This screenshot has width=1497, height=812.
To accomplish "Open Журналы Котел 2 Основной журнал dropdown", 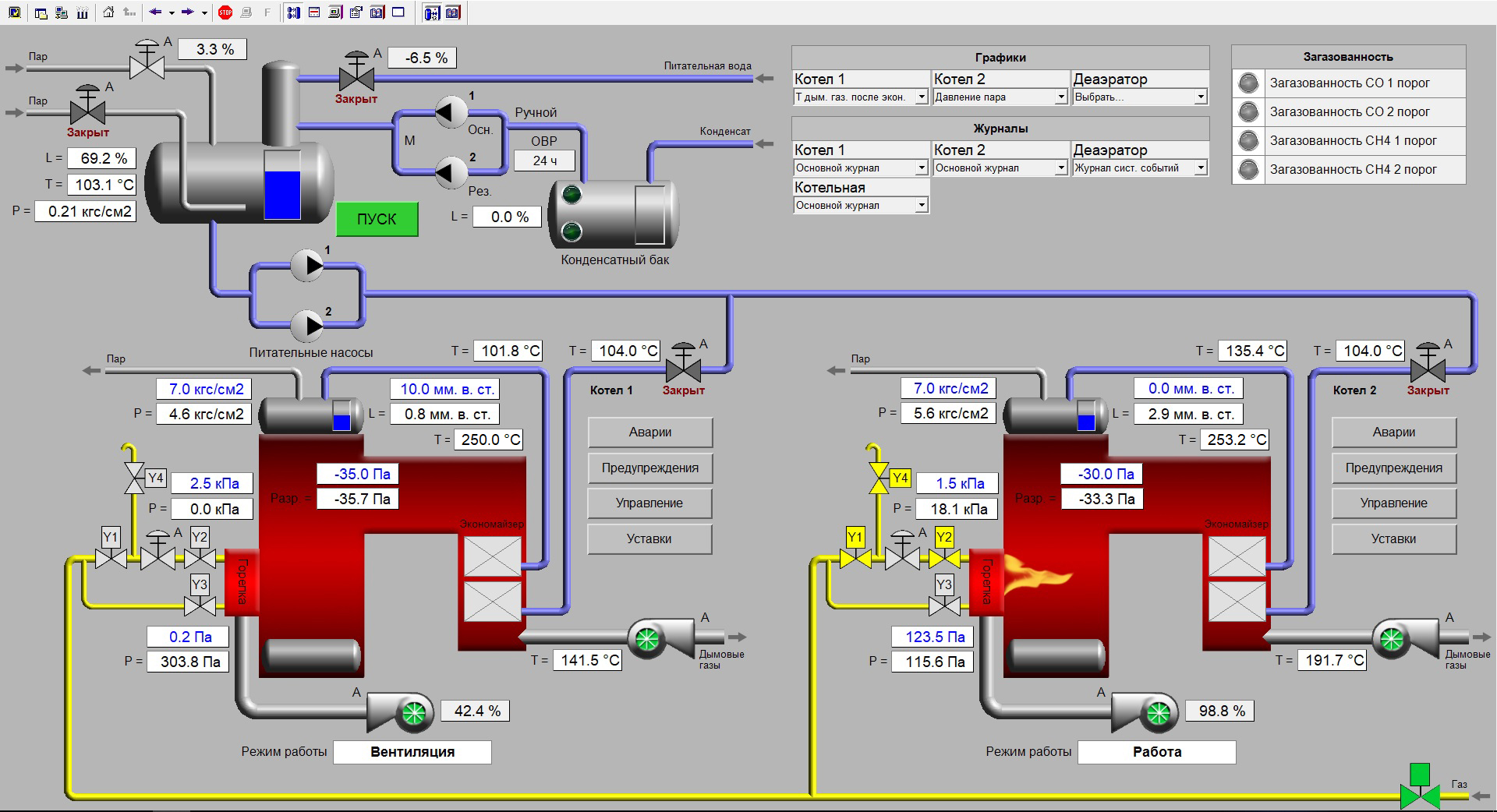I will point(1061,168).
